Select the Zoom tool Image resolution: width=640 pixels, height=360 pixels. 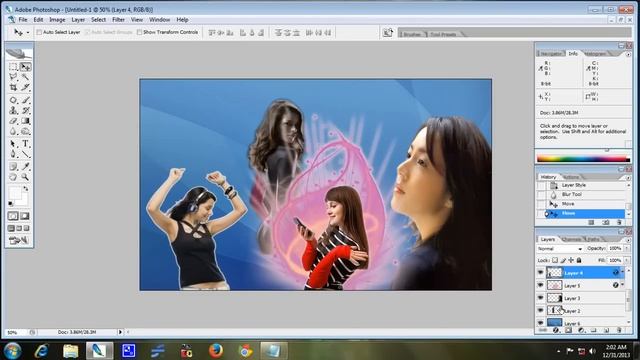(25, 177)
